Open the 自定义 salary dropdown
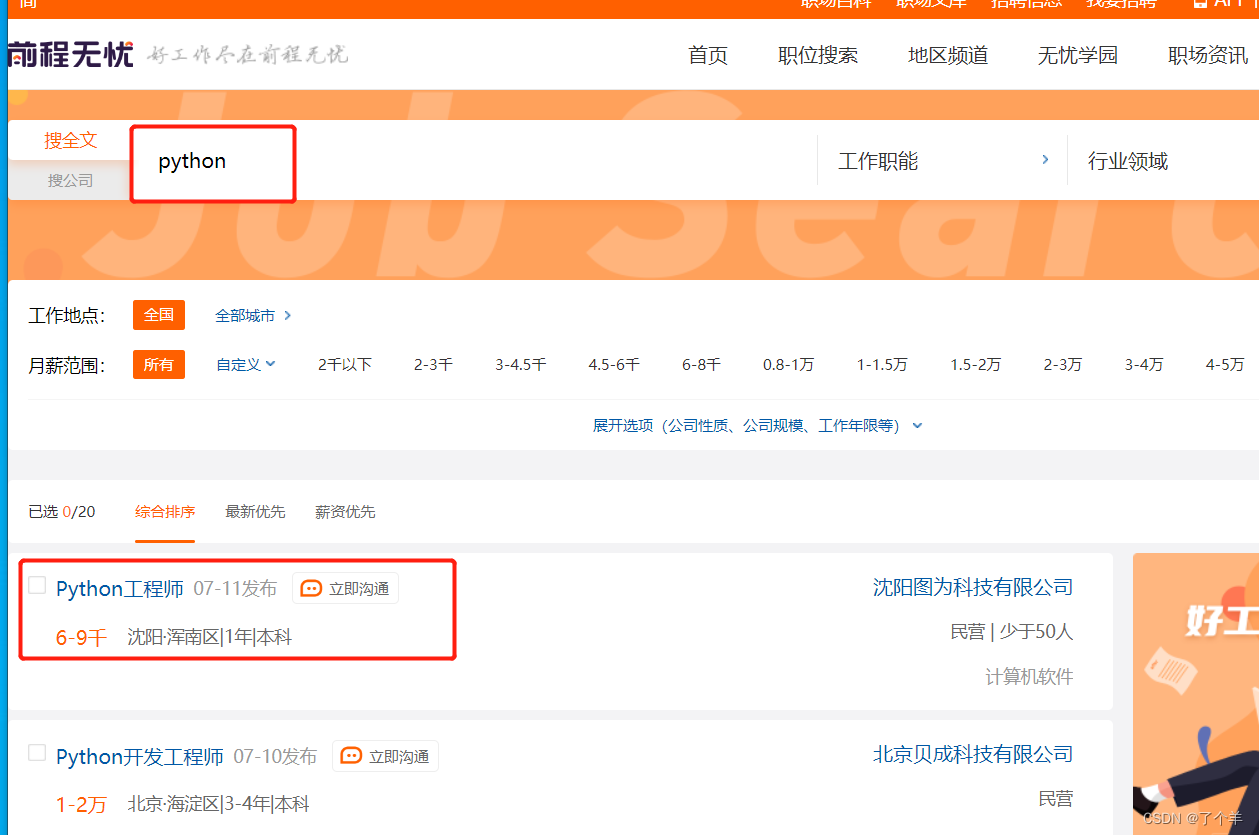 [x=246, y=365]
